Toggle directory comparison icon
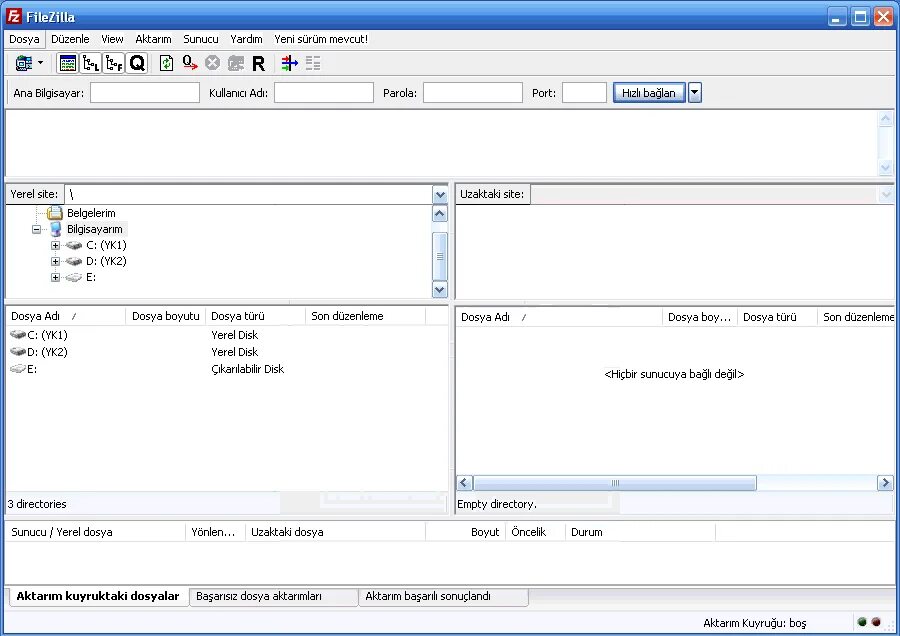Image resolution: width=900 pixels, height=636 pixels. tap(313, 63)
